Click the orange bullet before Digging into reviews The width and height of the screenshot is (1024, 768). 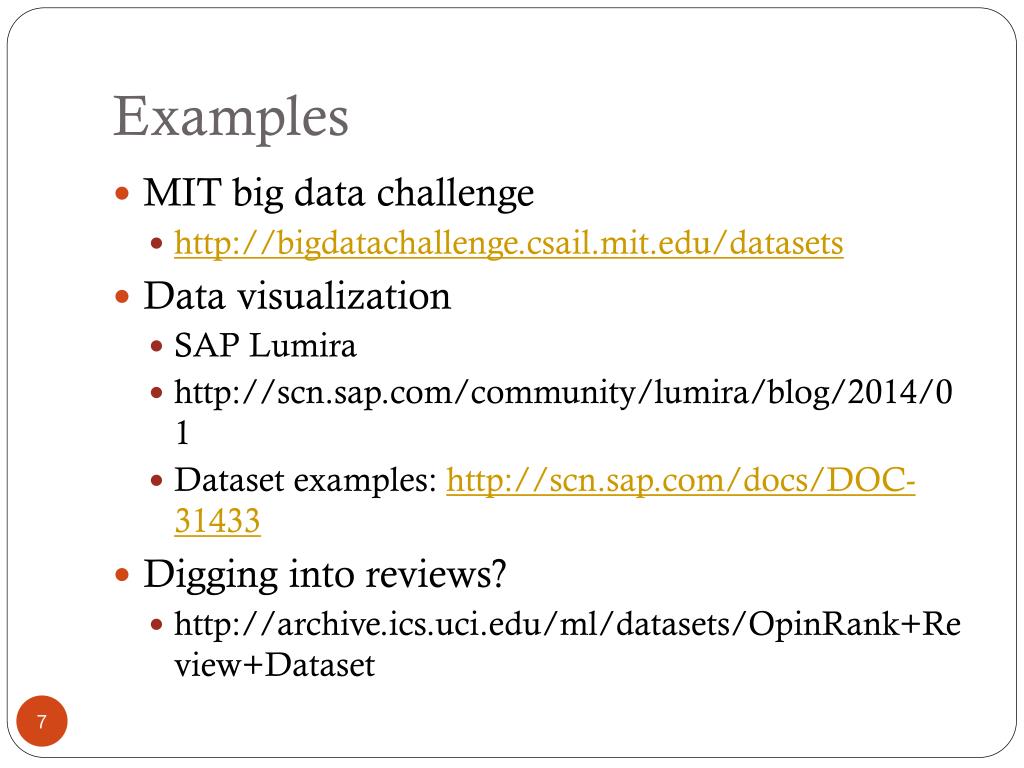(x=122, y=575)
